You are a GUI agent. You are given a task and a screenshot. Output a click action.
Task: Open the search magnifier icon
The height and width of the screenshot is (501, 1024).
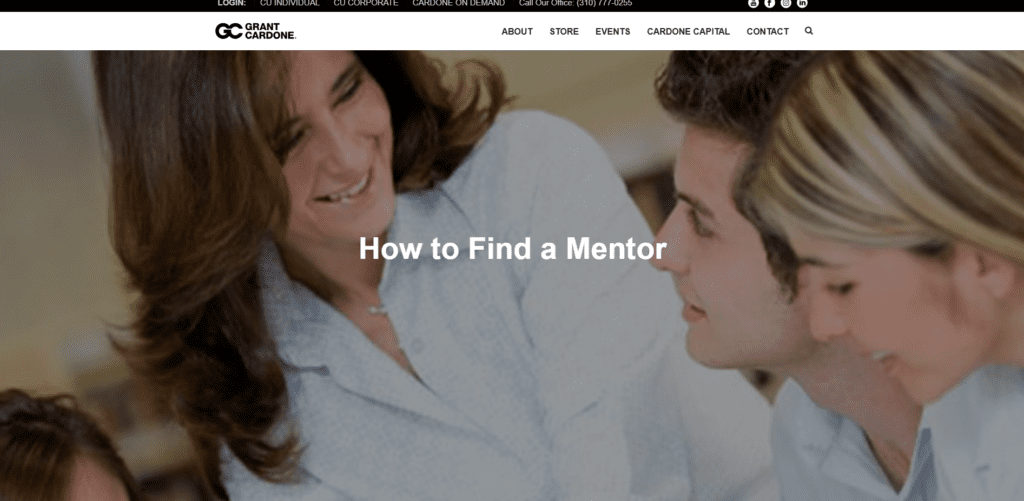[808, 31]
